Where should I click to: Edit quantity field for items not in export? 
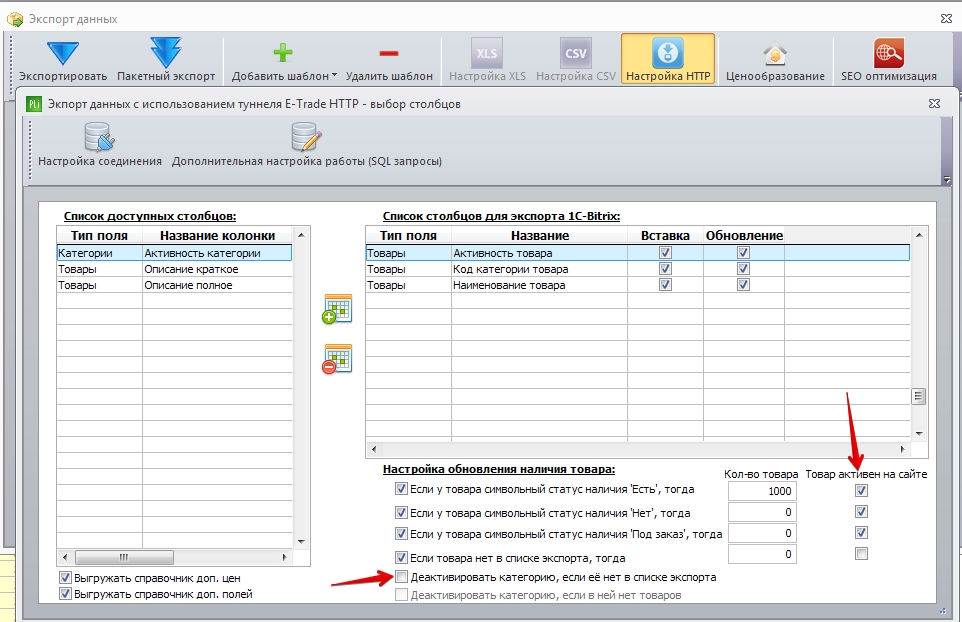coord(762,554)
